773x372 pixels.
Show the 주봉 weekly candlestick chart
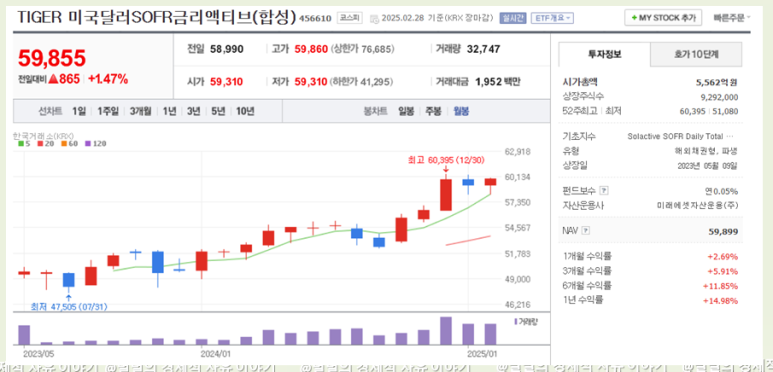pos(433,111)
